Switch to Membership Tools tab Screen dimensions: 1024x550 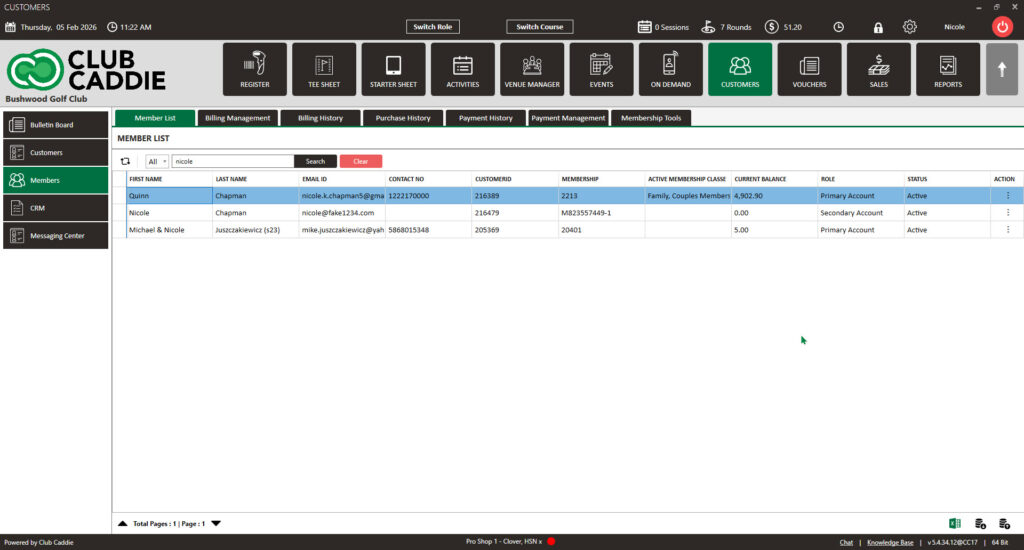[x=651, y=118]
